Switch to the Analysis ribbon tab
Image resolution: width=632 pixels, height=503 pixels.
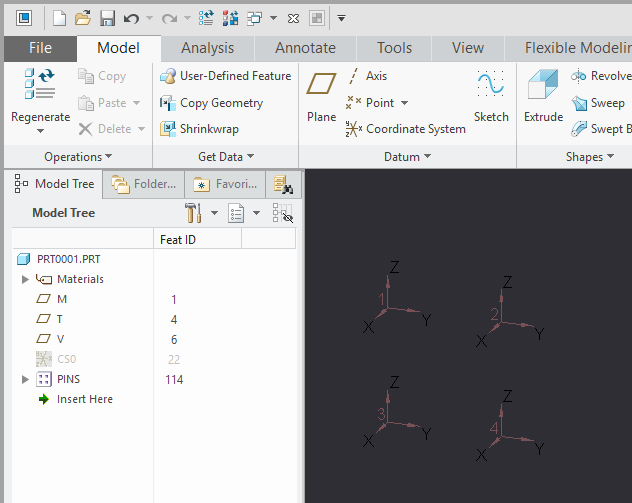tap(207, 48)
